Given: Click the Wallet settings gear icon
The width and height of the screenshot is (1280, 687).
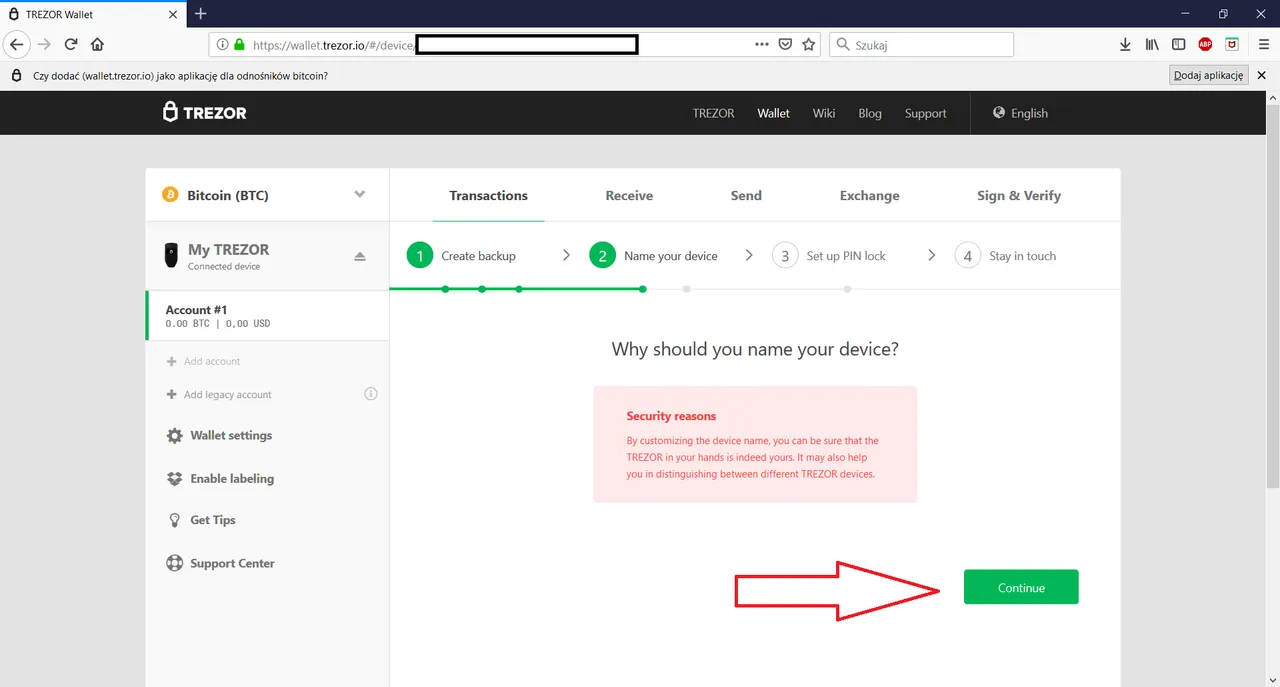Looking at the screenshot, I should click(175, 436).
